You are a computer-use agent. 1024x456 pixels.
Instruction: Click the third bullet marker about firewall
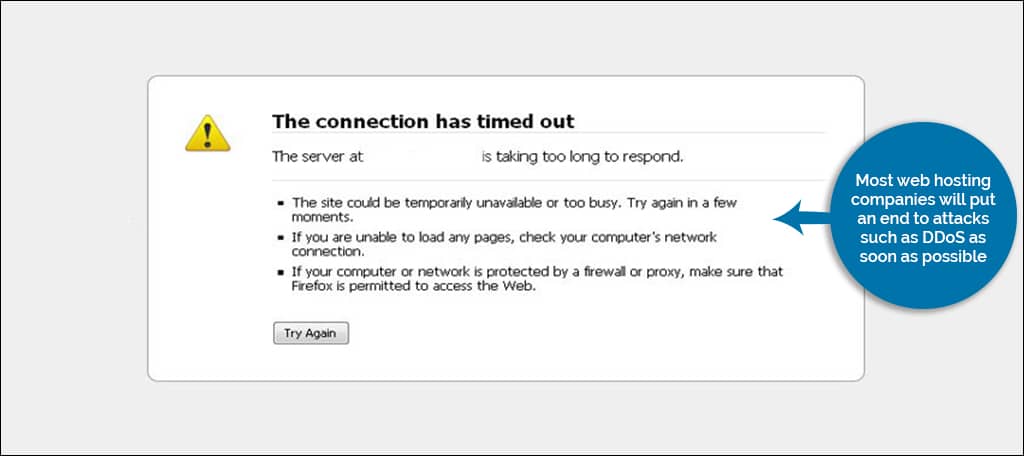coord(280,272)
